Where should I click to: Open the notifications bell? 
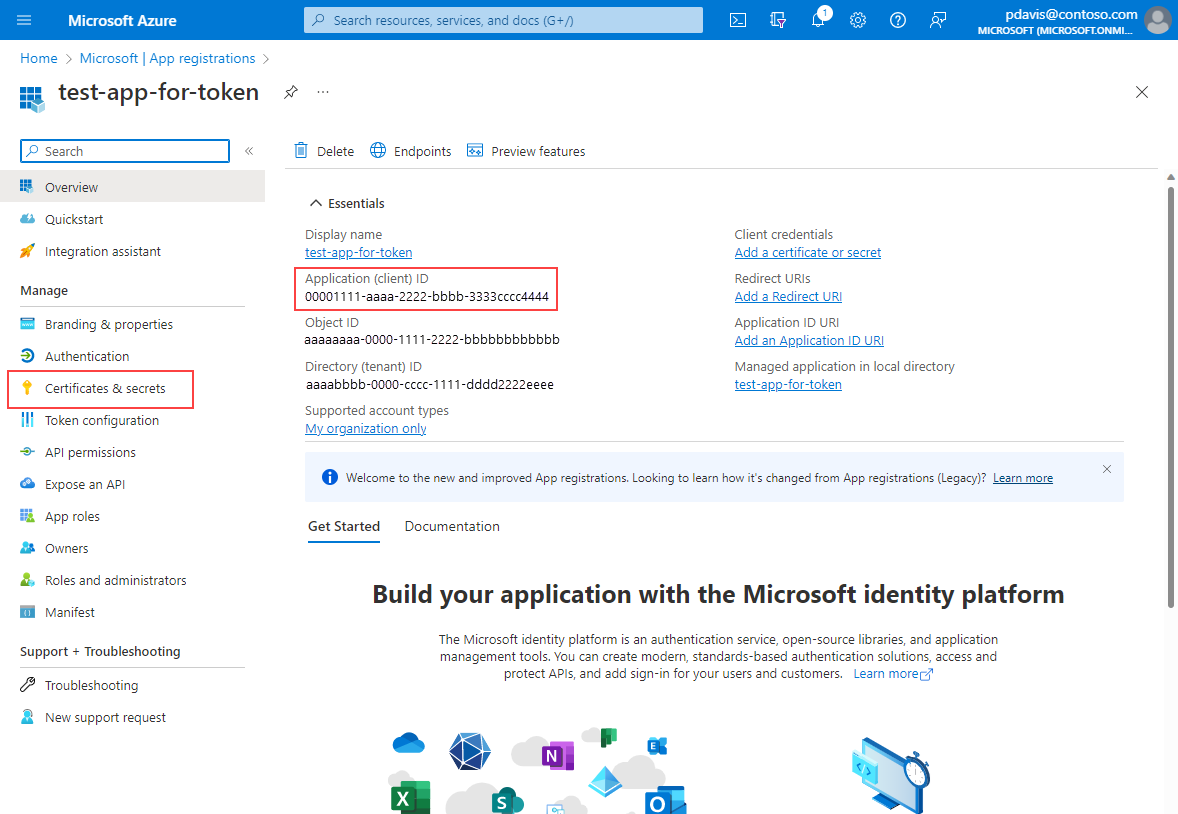coord(818,20)
